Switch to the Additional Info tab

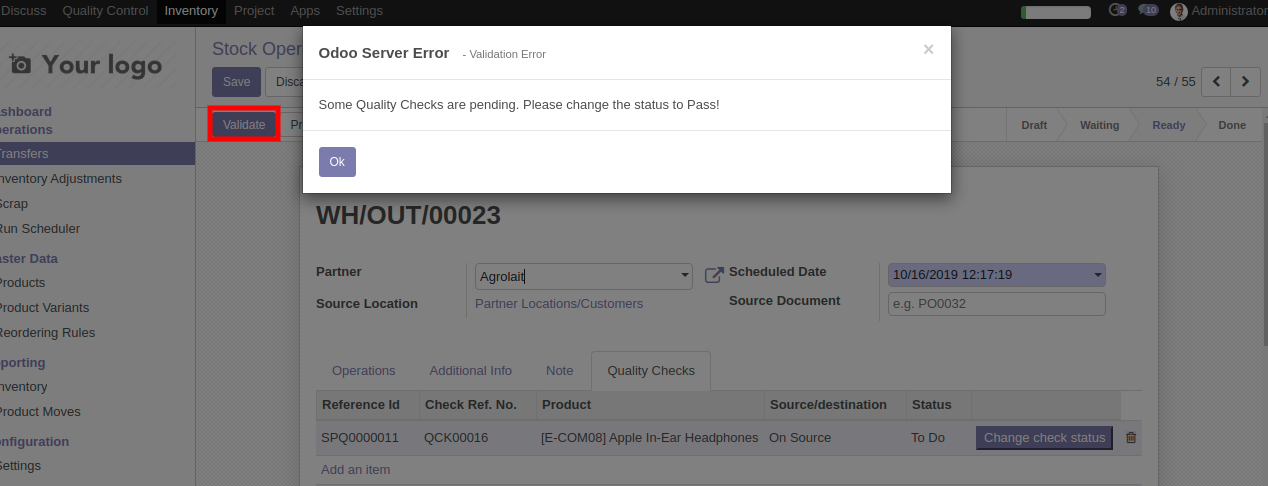click(x=470, y=371)
